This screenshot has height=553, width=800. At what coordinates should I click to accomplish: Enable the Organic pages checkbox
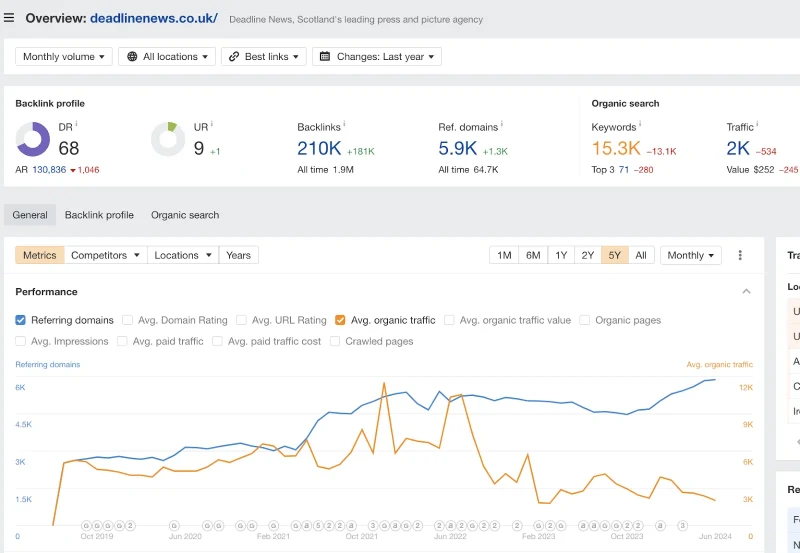click(585, 320)
